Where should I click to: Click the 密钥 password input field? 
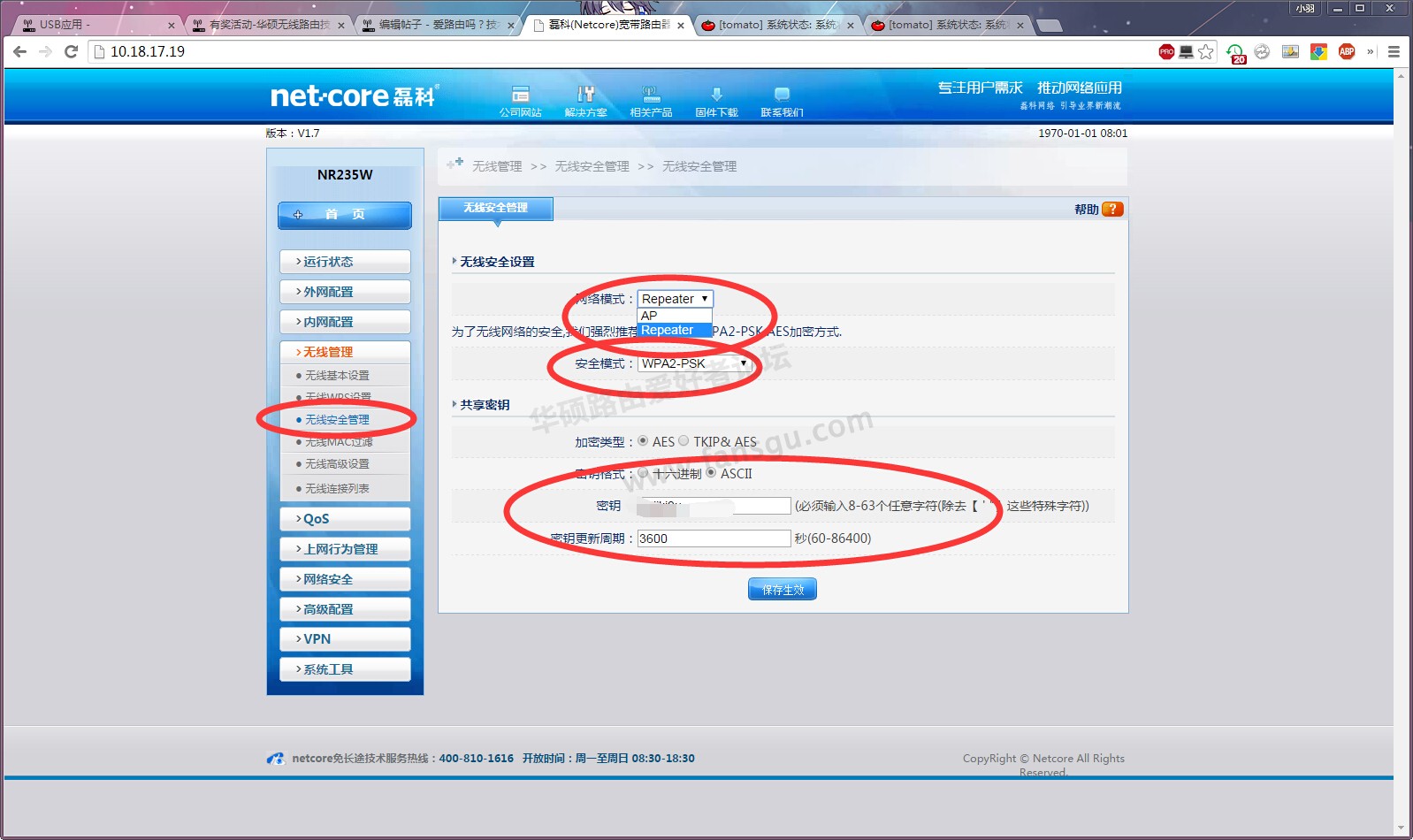tap(714, 506)
